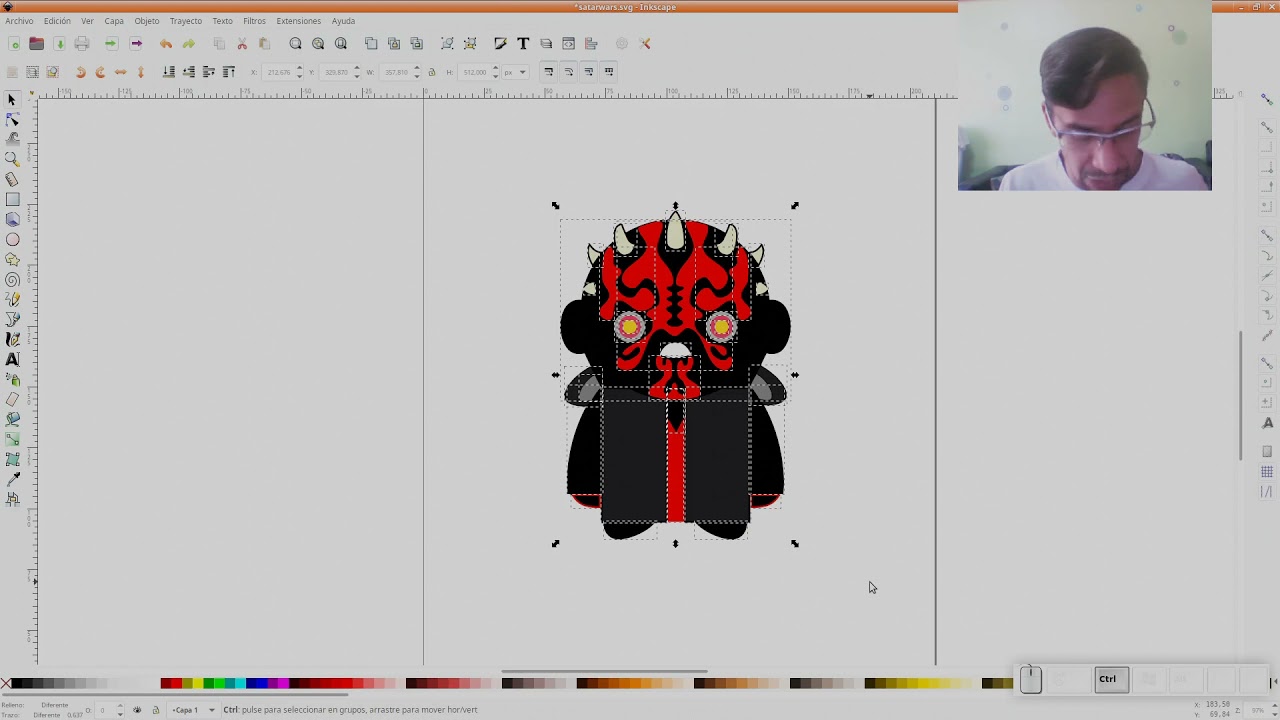This screenshot has width=1280, height=720.
Task: Select the Bezier pen tool
Action: pyautogui.click(x=12, y=320)
